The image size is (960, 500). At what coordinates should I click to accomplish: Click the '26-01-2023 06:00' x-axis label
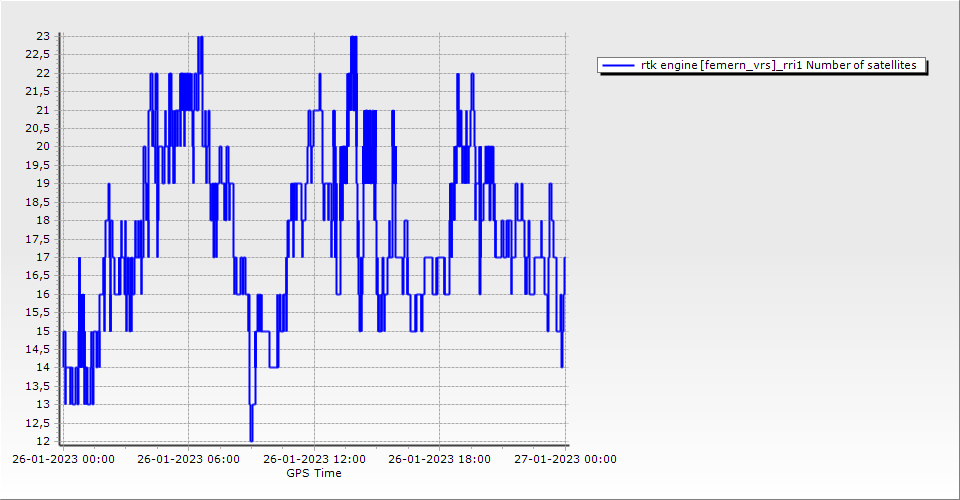(188, 460)
